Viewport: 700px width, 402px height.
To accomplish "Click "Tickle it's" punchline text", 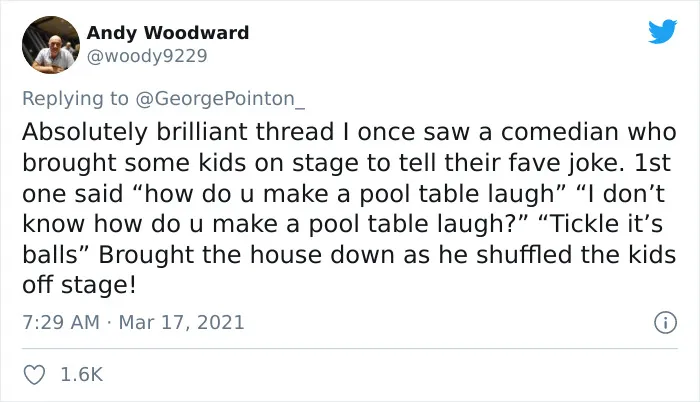I will 600,224.
